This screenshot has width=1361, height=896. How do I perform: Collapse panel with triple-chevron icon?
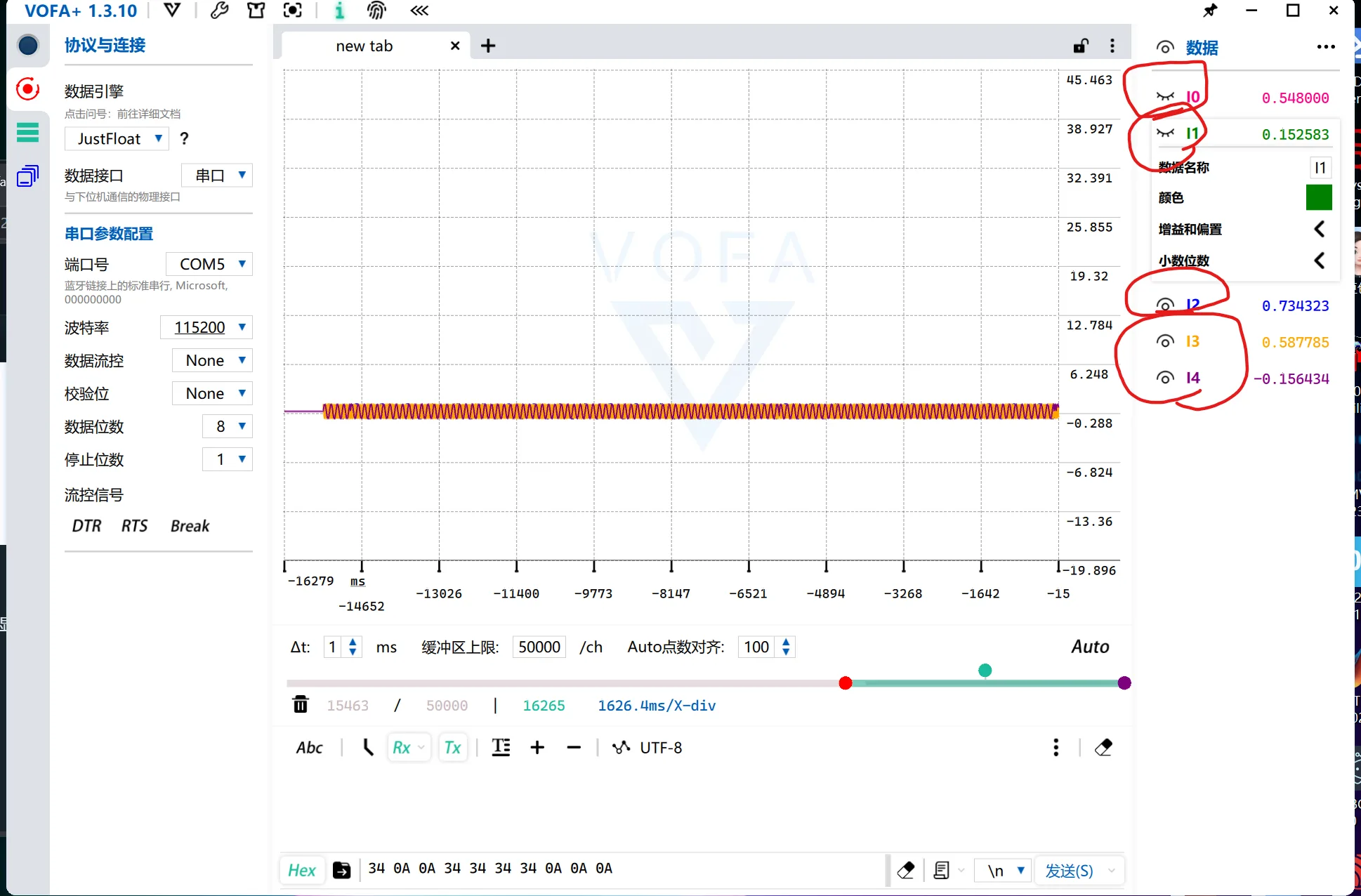tap(419, 11)
